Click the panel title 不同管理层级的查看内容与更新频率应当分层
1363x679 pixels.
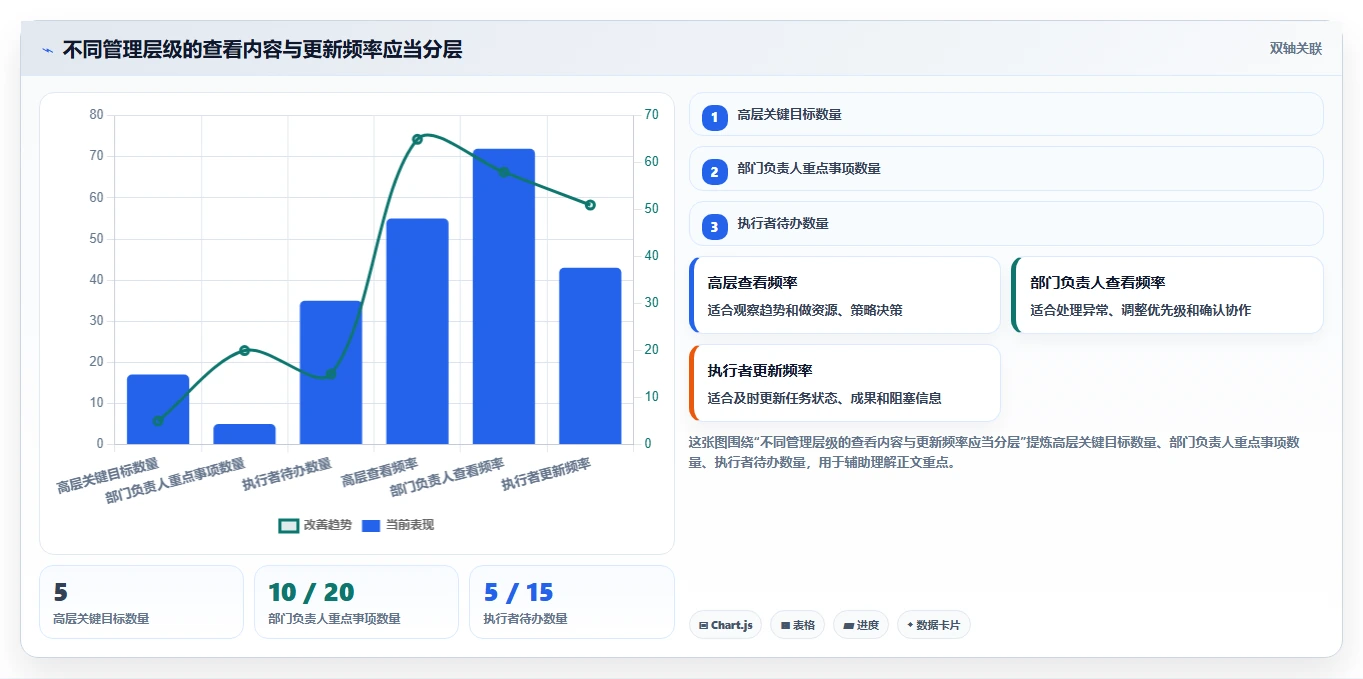tap(262, 49)
